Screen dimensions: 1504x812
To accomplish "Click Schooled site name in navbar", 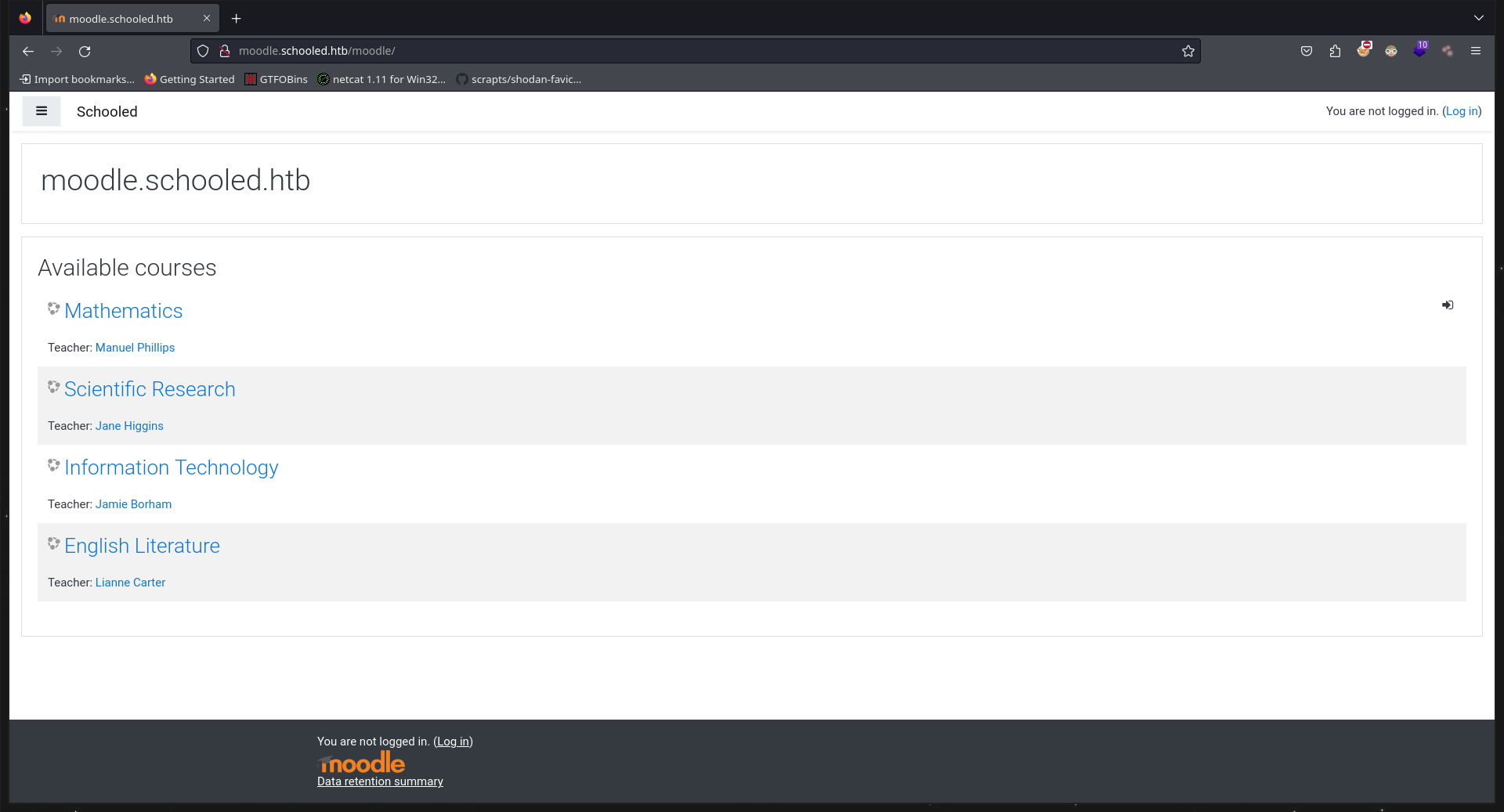I will pyautogui.click(x=107, y=111).
